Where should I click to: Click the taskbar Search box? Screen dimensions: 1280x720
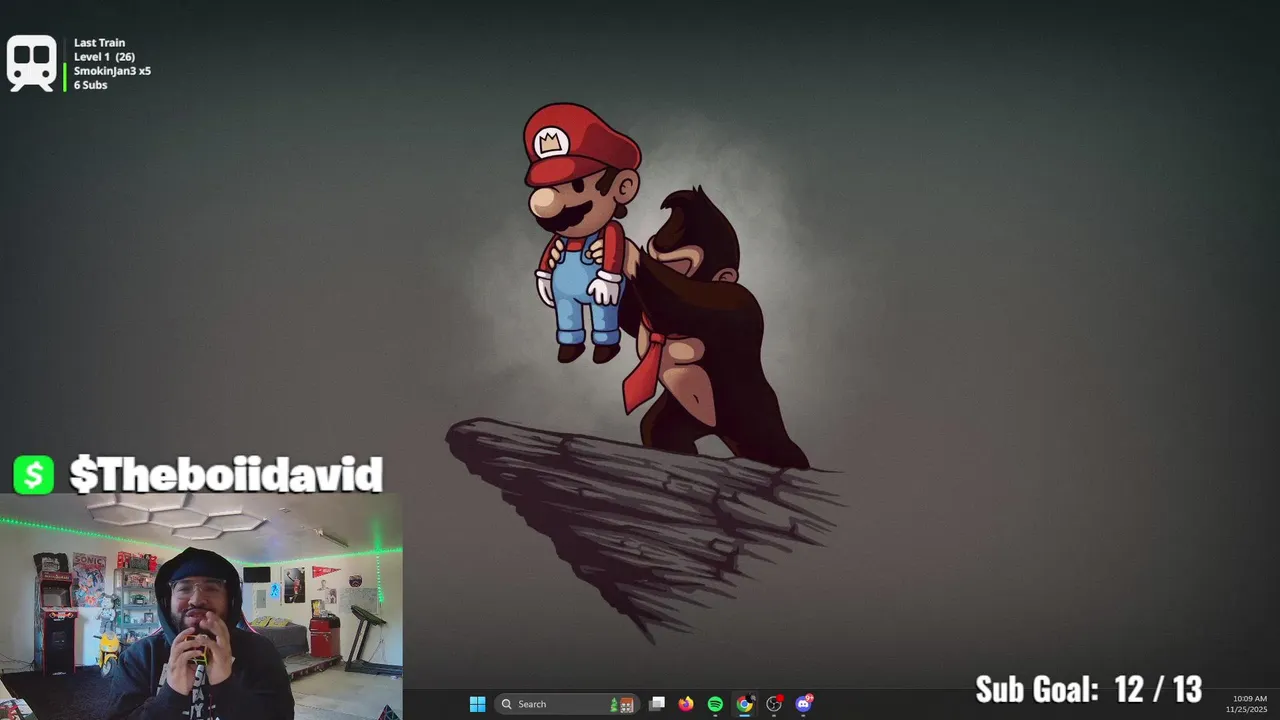point(566,704)
